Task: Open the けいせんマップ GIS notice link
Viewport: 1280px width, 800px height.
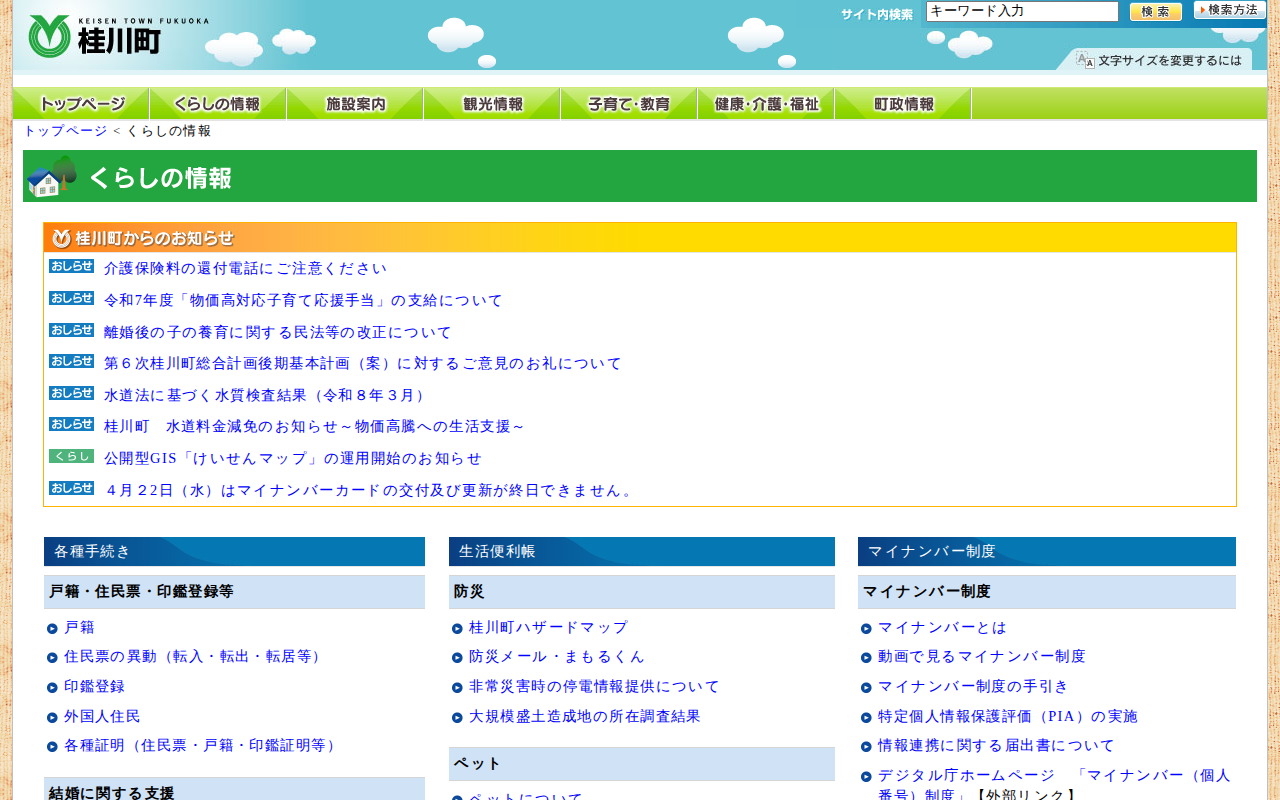Action: coord(293,459)
